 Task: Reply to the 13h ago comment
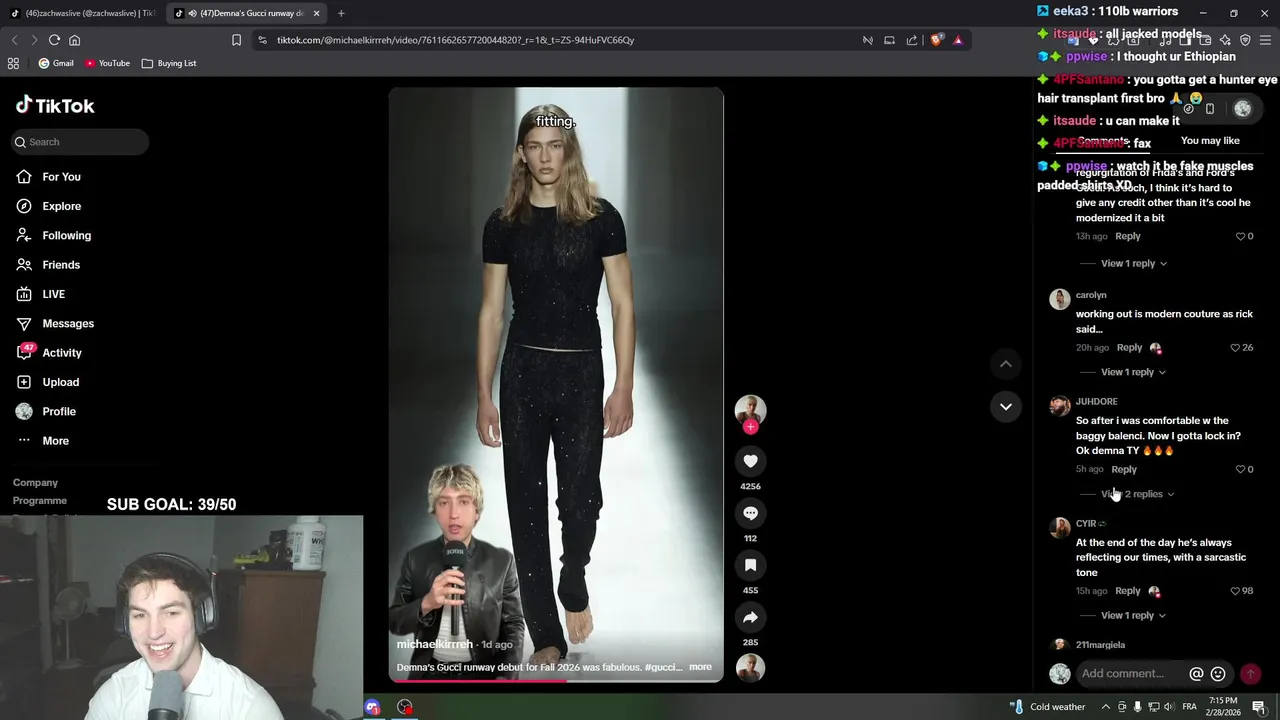click(1127, 236)
